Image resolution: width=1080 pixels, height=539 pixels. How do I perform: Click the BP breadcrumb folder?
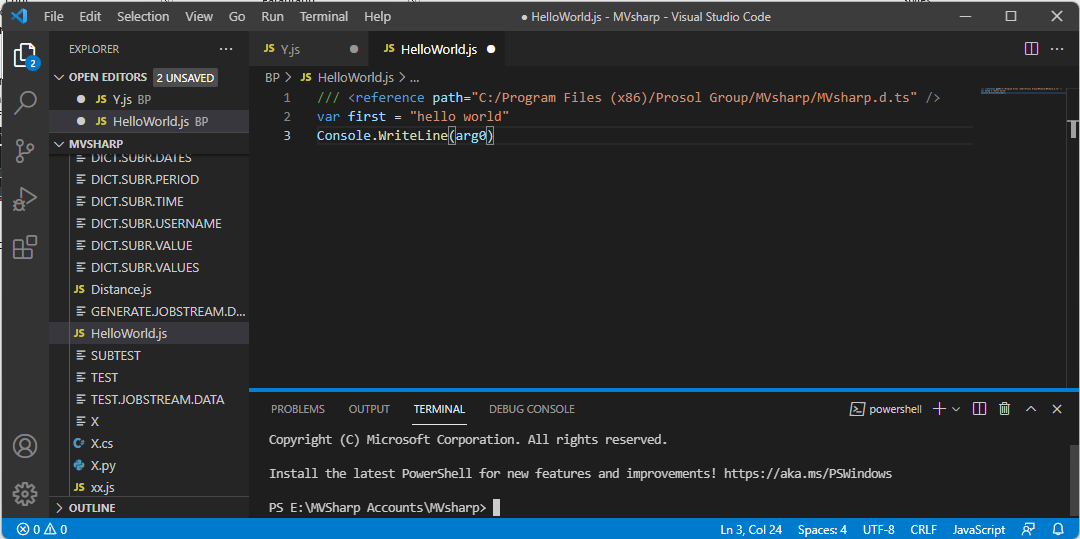273,78
